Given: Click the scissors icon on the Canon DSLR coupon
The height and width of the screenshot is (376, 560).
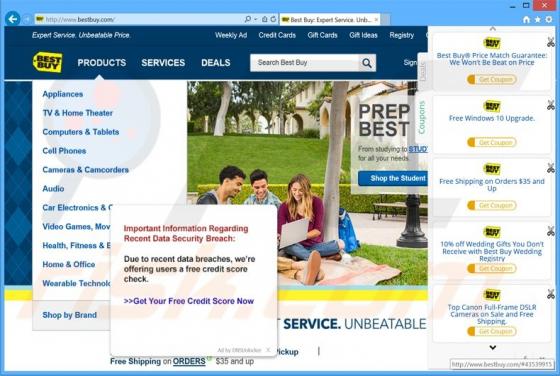Looking at the screenshot, I should tap(551, 294).
